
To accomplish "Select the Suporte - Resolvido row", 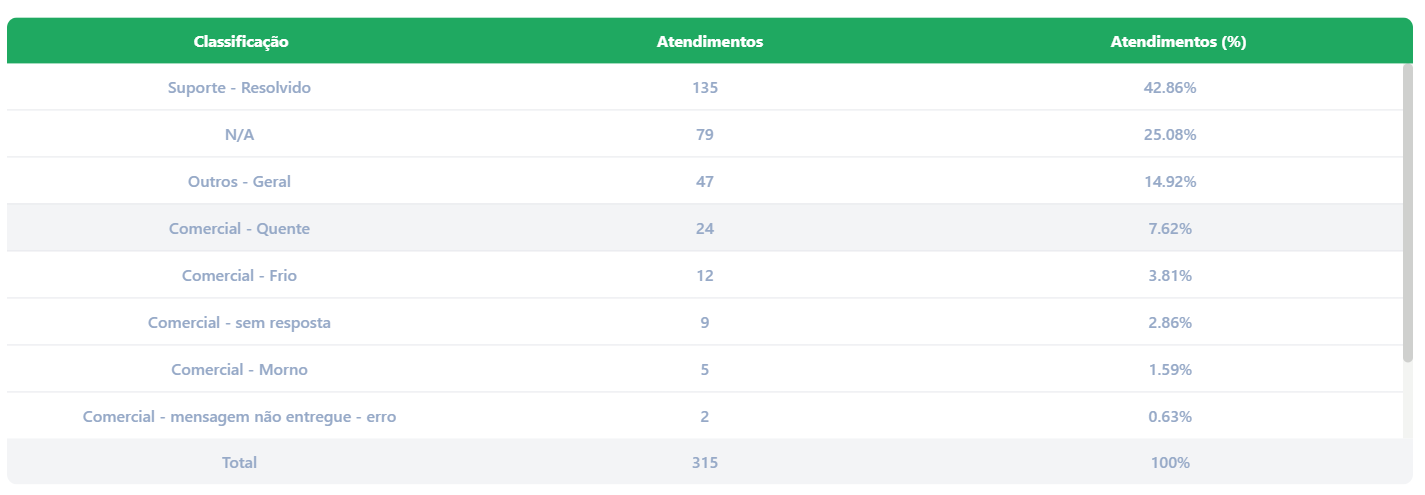I will pos(705,87).
